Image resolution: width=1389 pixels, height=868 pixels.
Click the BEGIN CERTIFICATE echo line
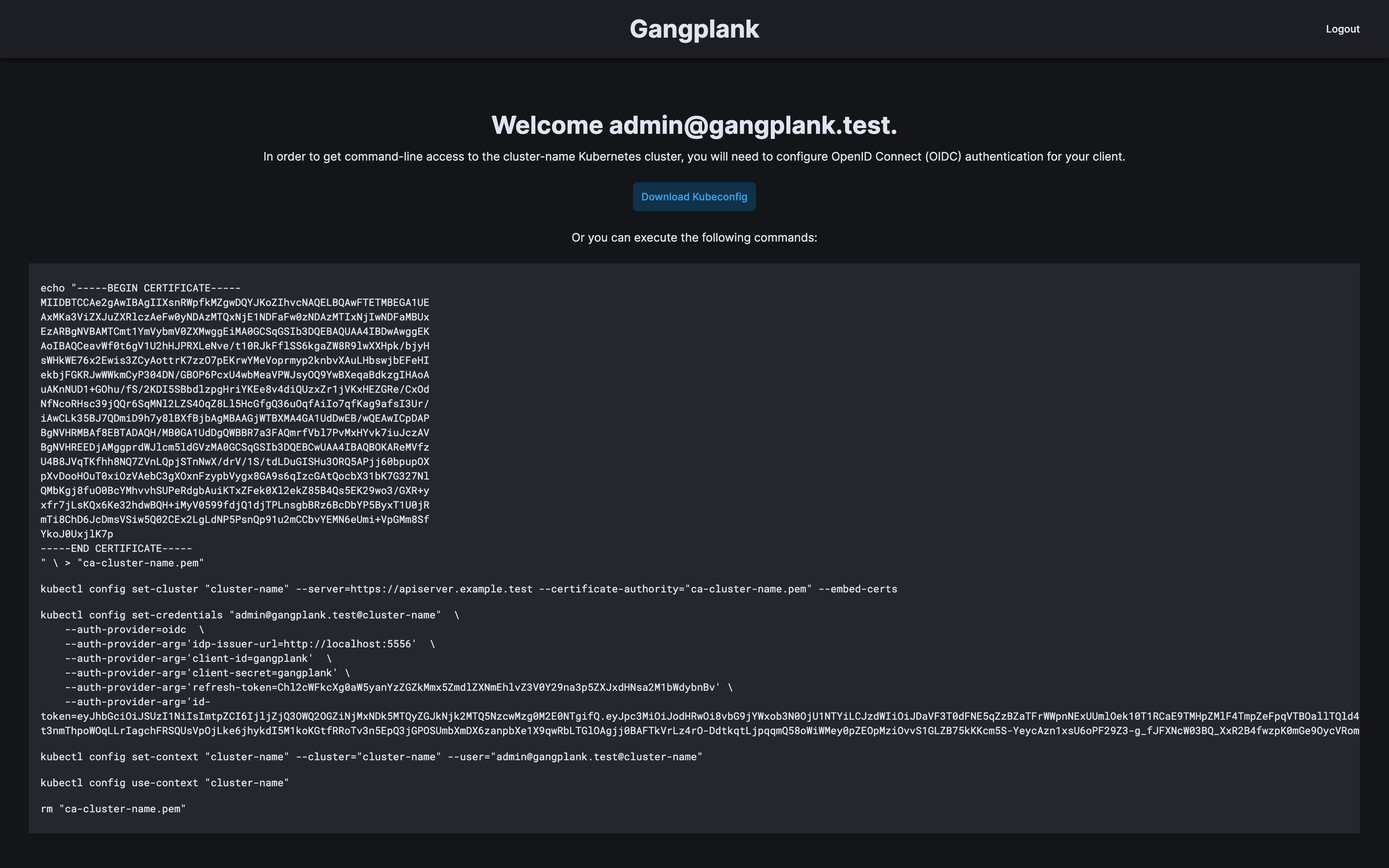[x=141, y=288]
